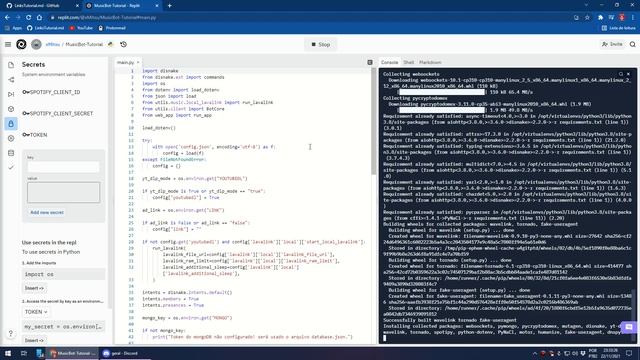Open the Database sidebar icon
Image resolution: width=640 pixels, height=360 pixels.
(x=11, y=153)
